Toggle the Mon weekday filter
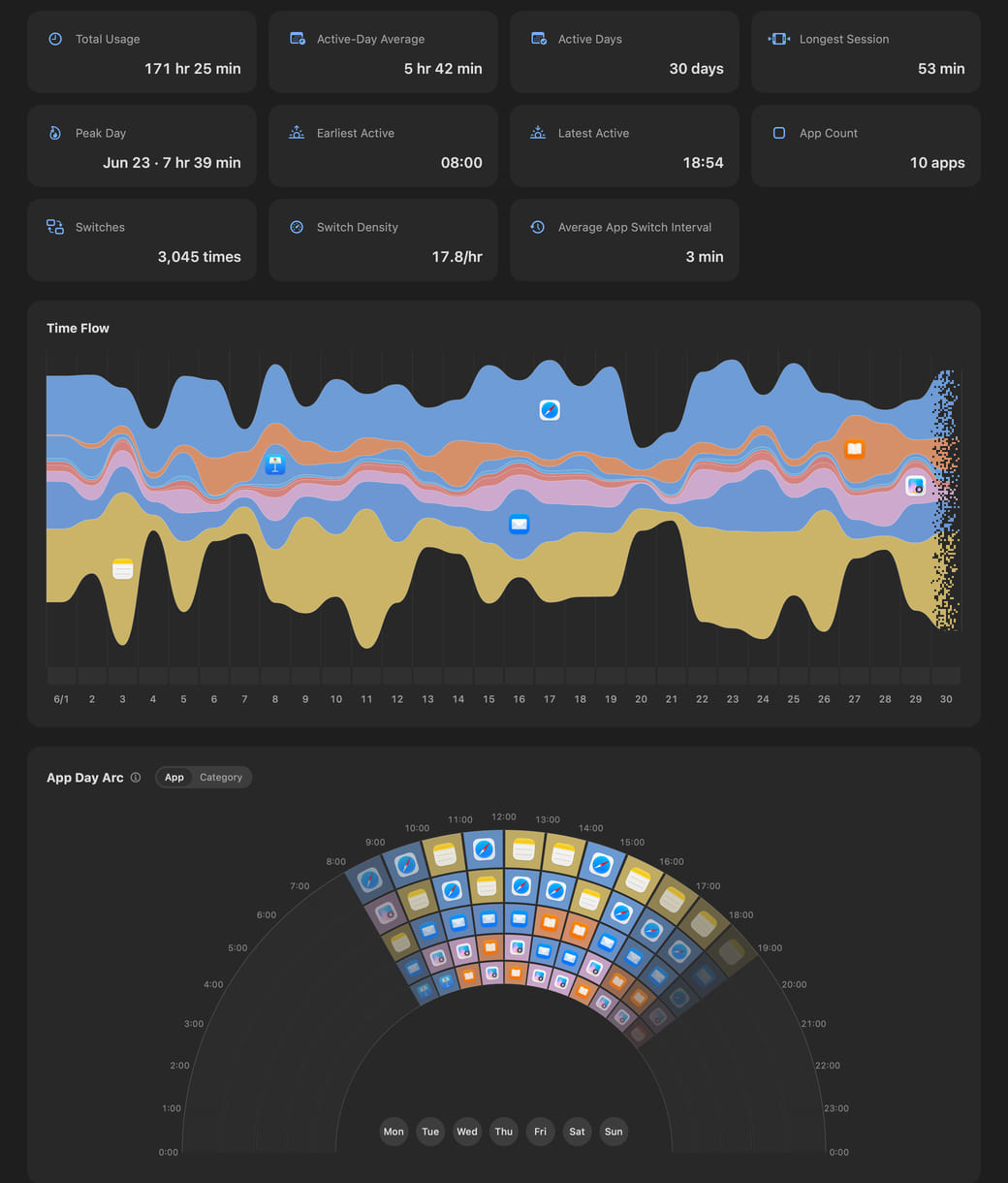 tap(394, 1132)
